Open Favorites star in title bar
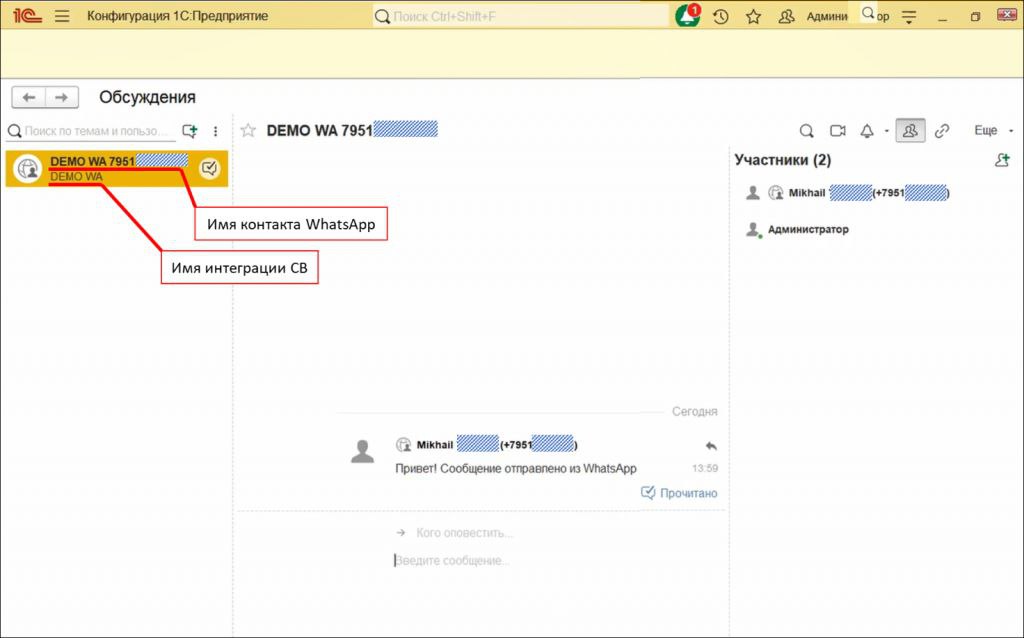This screenshot has width=1024, height=638. [x=753, y=16]
